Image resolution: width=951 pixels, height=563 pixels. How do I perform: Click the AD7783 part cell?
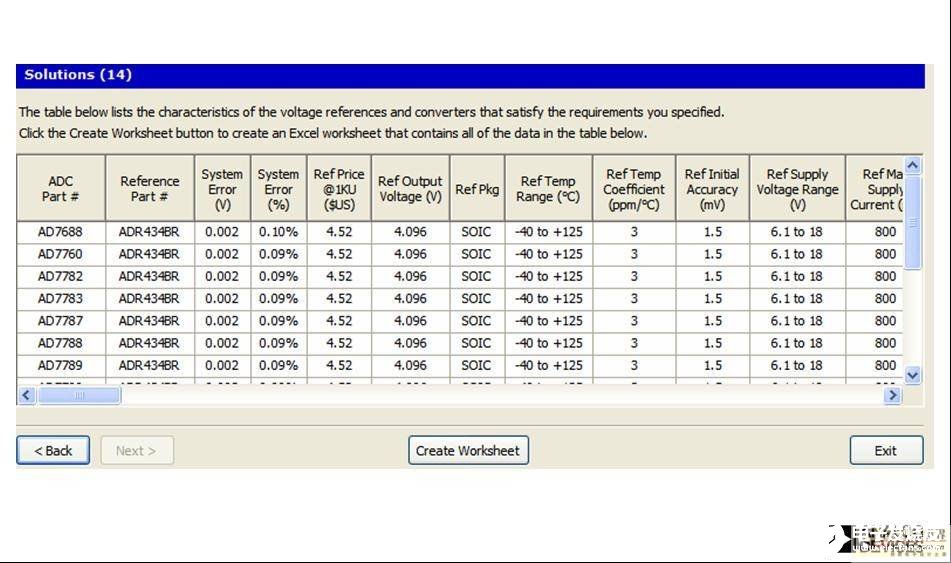pyautogui.click(x=60, y=298)
